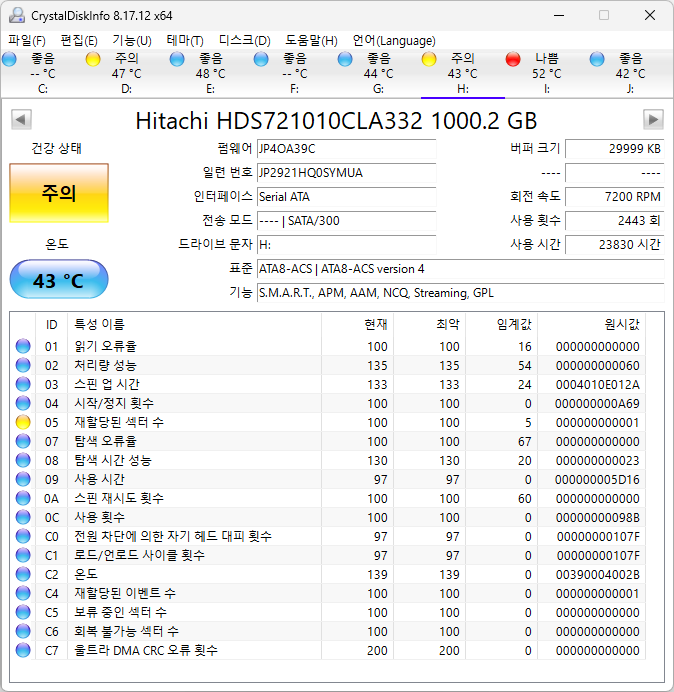The height and width of the screenshot is (692, 674).
Task: Click the 최악 column header
Action: click(x=430, y=324)
